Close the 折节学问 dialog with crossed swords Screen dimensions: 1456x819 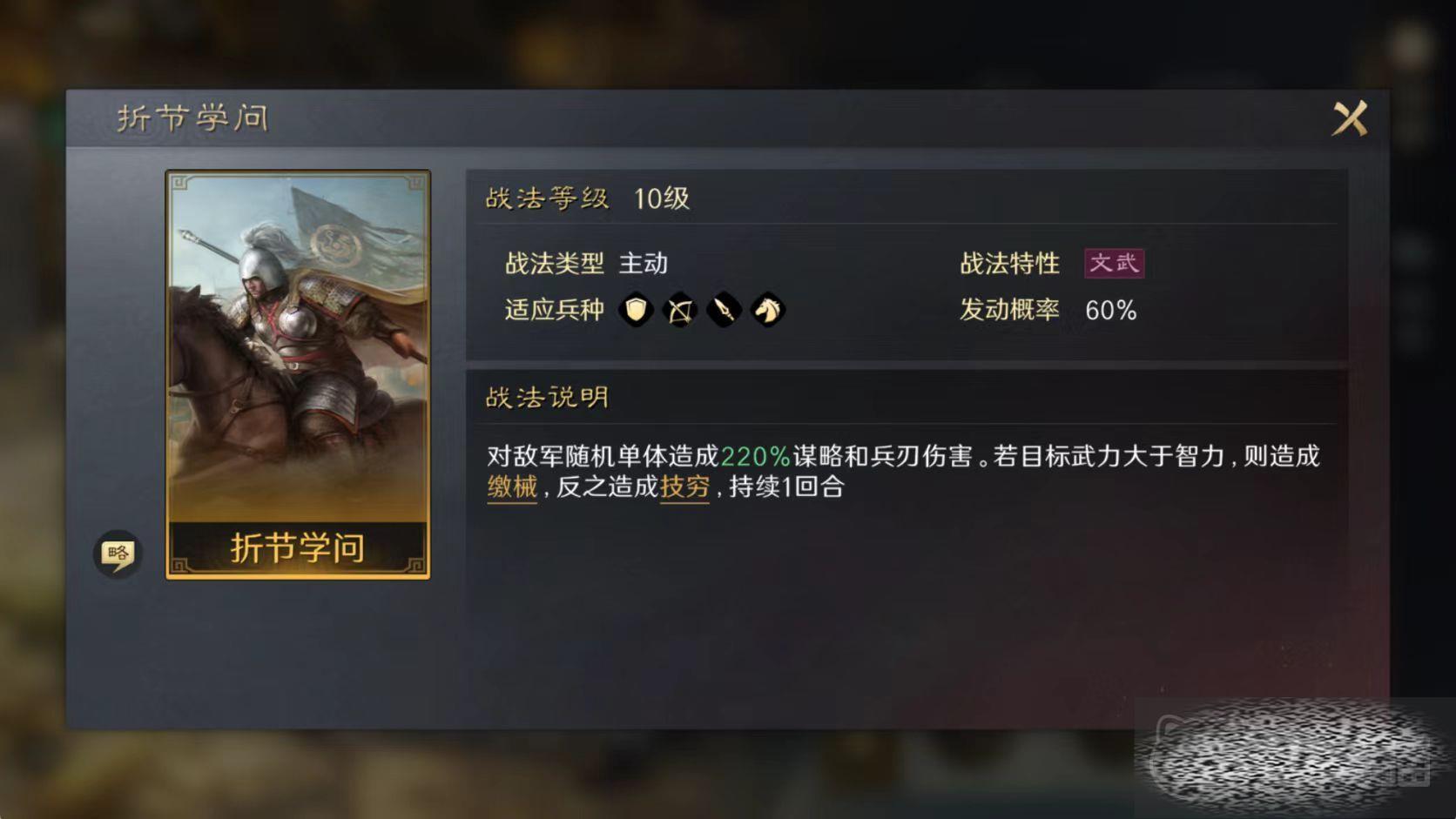click(x=1350, y=118)
